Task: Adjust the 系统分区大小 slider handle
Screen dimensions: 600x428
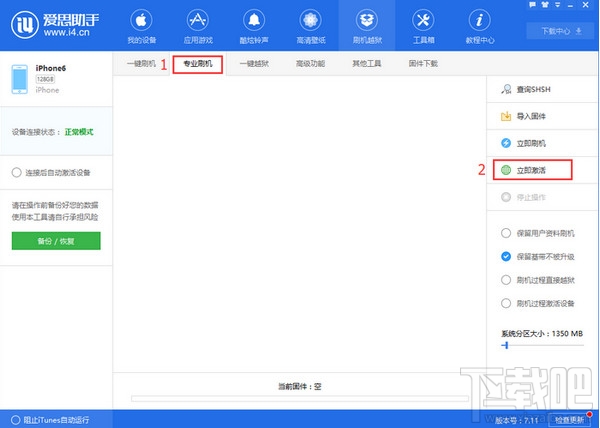Action: 506,345
